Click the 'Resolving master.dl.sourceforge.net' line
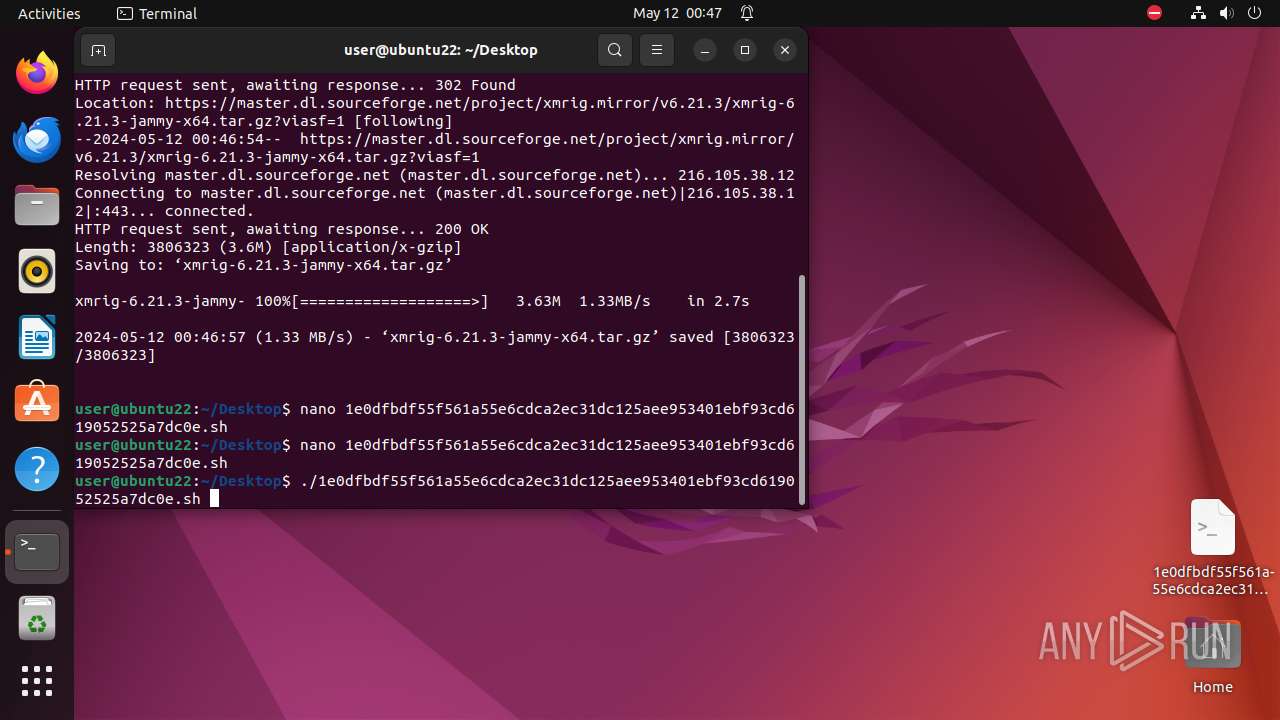1280x720 pixels. 435,175
